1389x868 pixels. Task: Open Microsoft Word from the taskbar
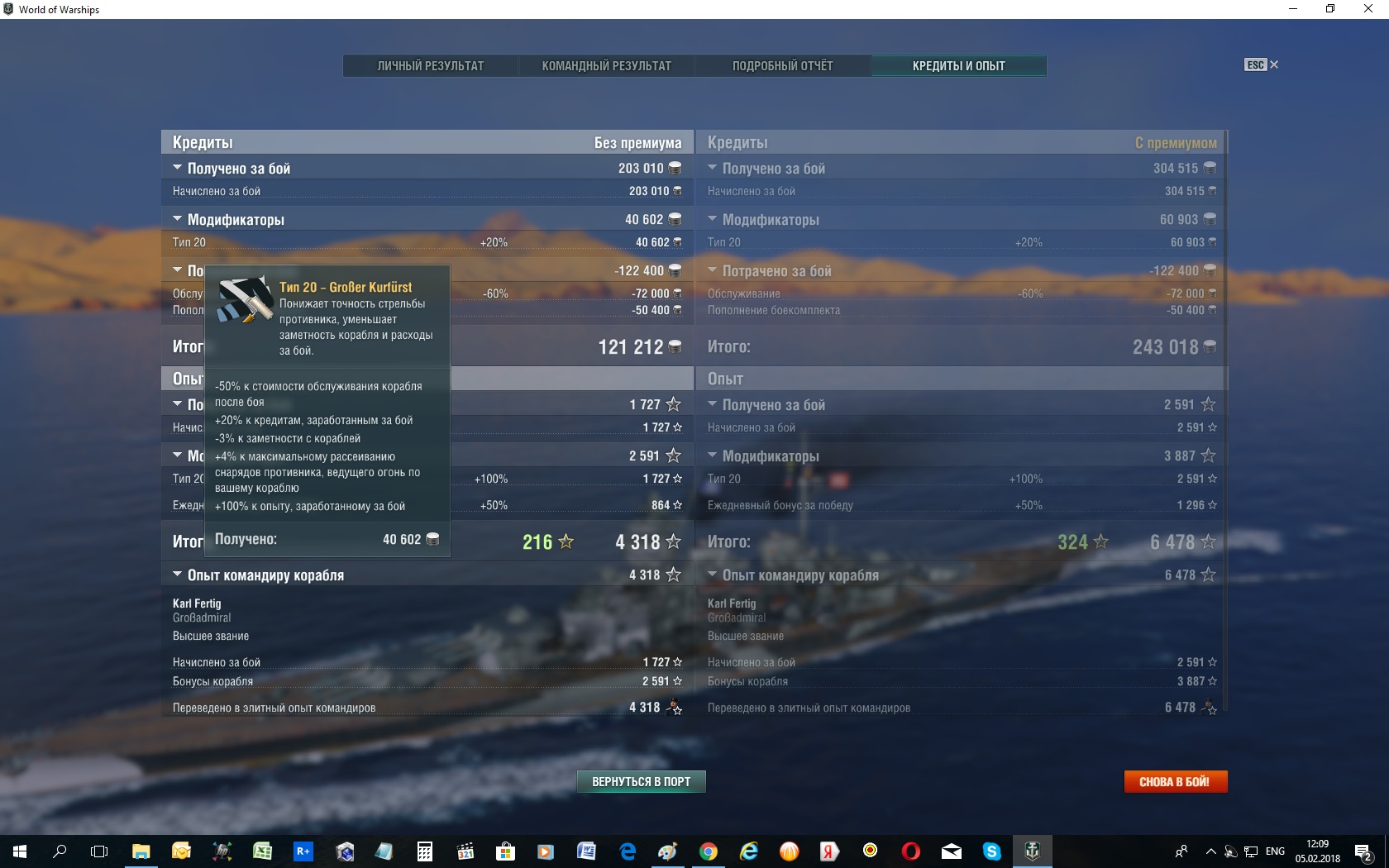pyautogui.click(x=586, y=851)
